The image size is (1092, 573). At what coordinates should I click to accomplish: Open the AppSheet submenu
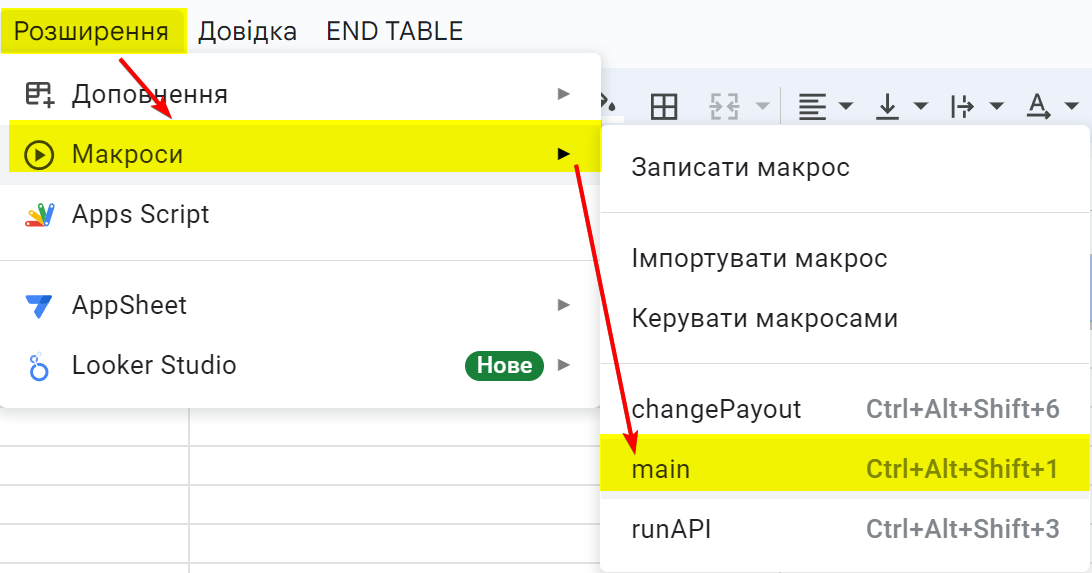300,305
